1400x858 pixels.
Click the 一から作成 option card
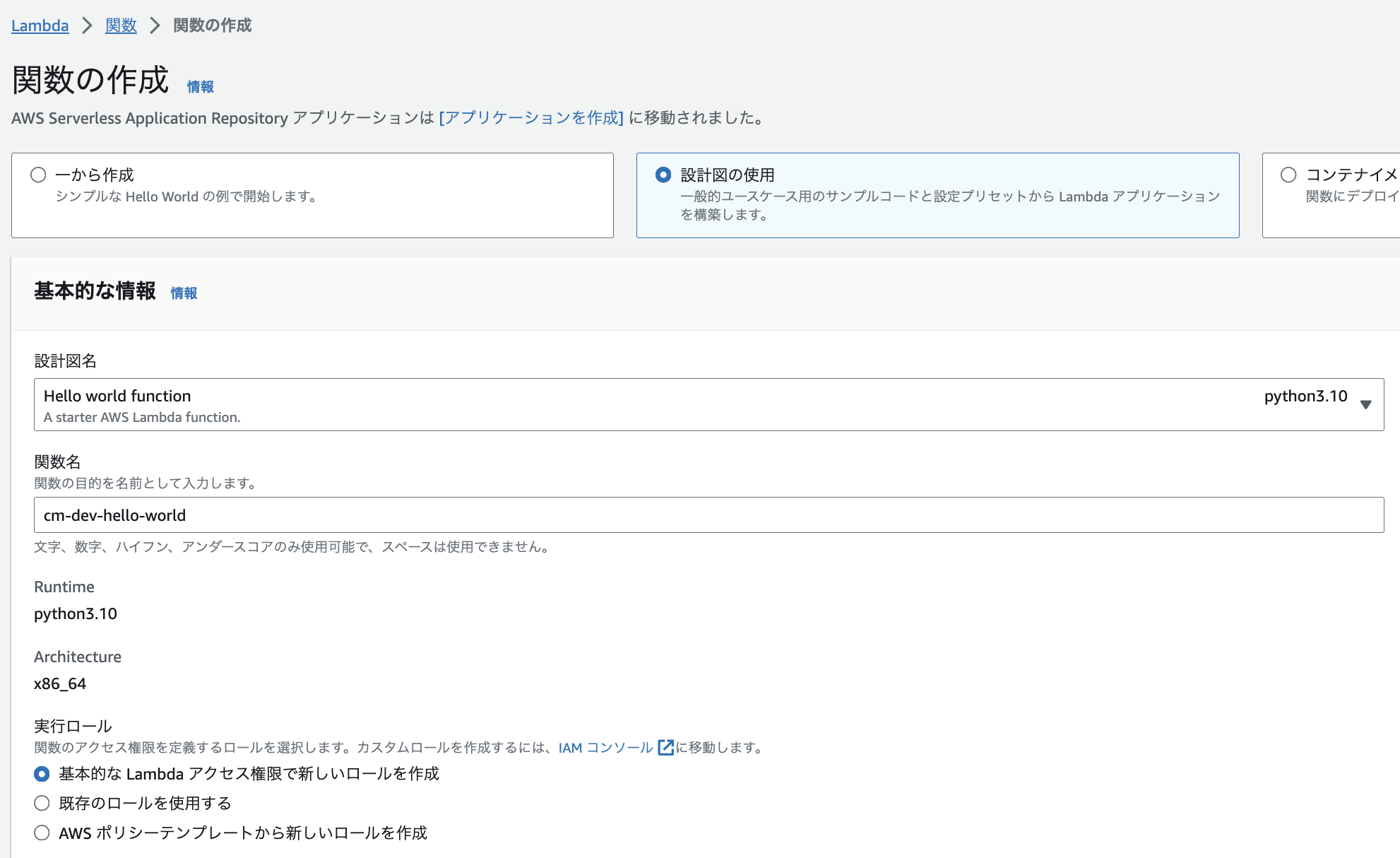coord(312,195)
